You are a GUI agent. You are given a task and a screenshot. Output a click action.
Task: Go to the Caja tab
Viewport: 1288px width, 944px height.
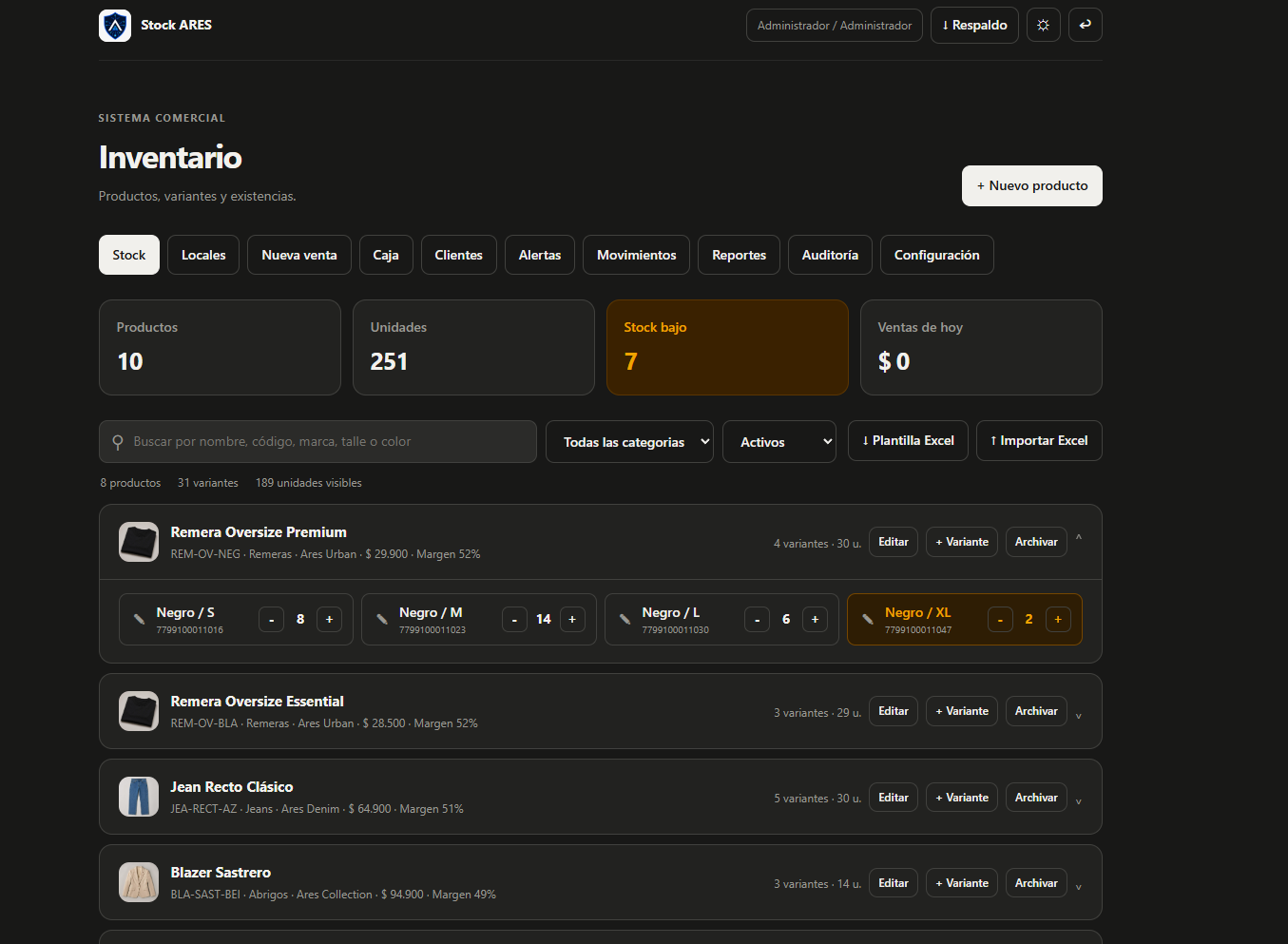pos(386,255)
